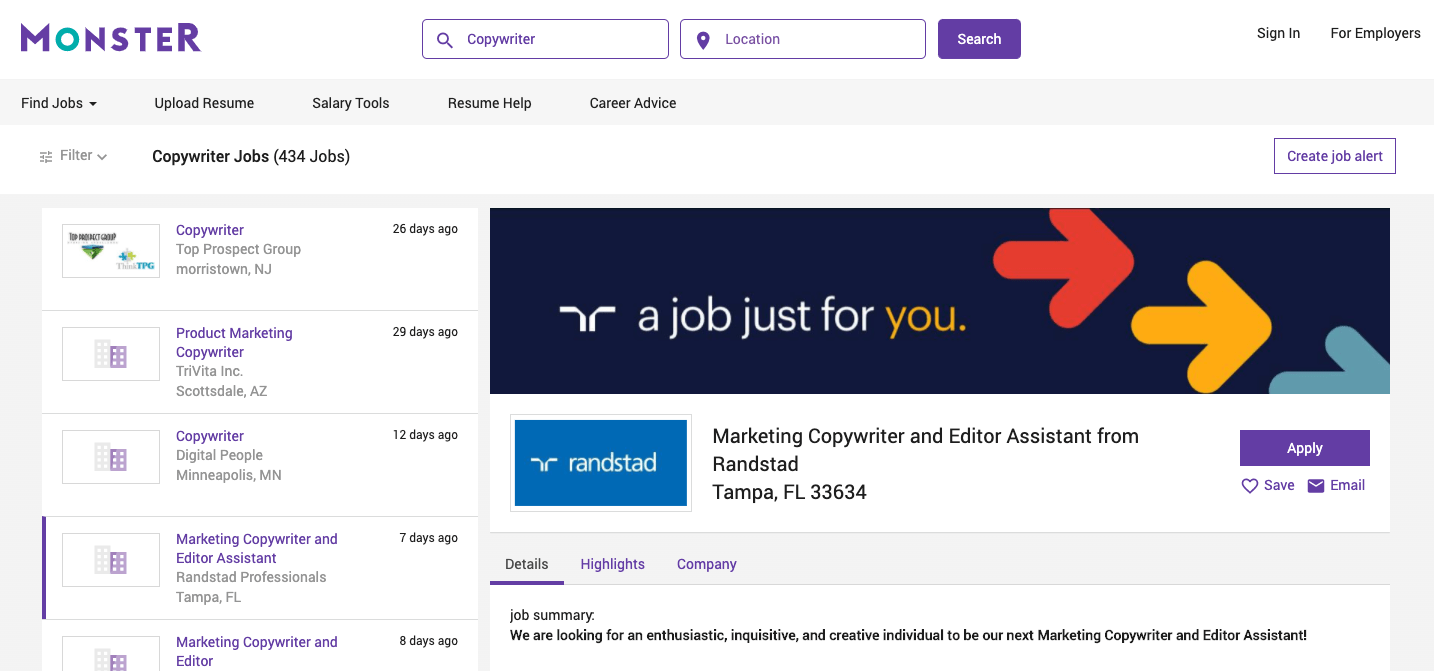1434x671 pixels.
Task: Click the Monster logo
Action: pos(111,38)
